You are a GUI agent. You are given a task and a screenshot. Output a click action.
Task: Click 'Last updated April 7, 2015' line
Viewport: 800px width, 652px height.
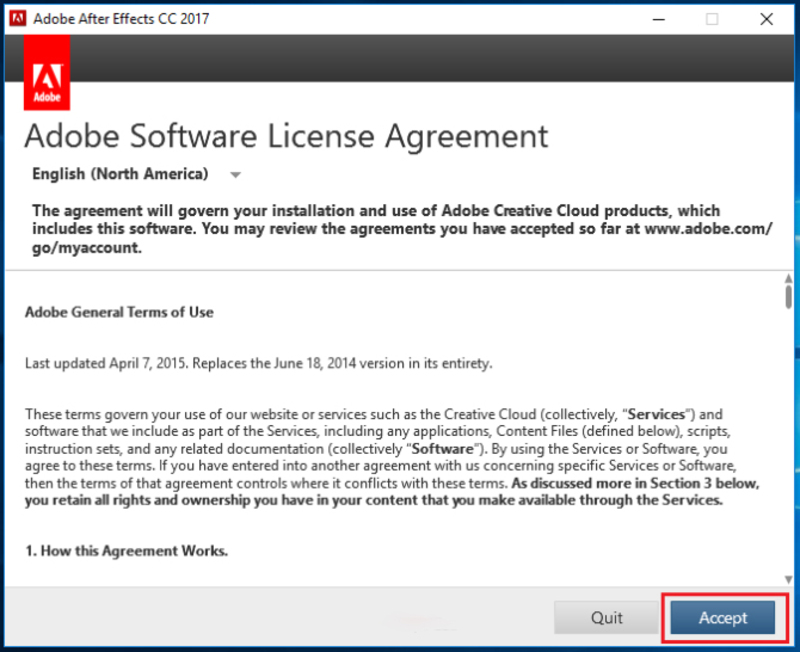[x=259, y=363]
